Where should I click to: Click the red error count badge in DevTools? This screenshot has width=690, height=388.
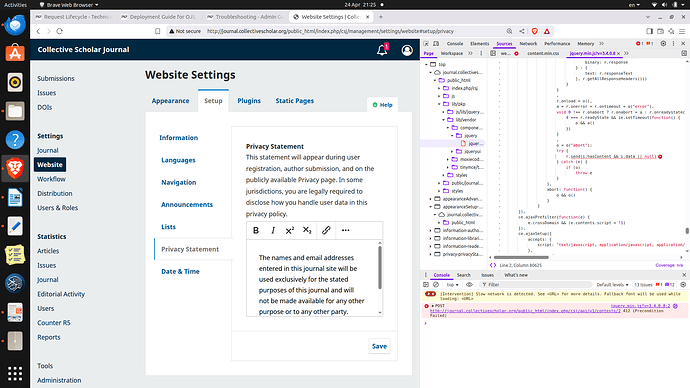[x=639, y=44]
